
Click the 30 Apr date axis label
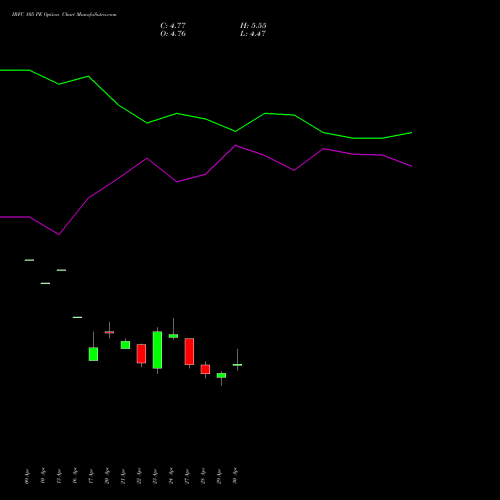pyautogui.click(x=235, y=476)
